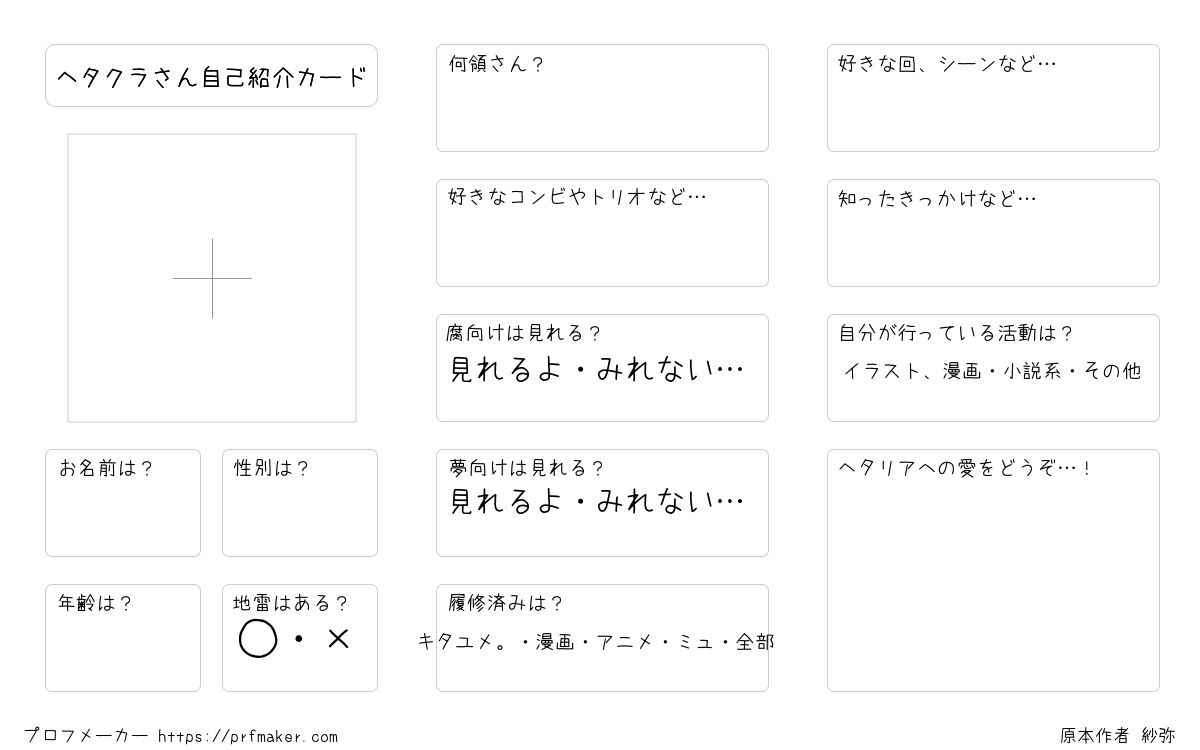This screenshot has width=1200, height=750.
Task: Click the お名前は？ field
Action: click(x=123, y=503)
